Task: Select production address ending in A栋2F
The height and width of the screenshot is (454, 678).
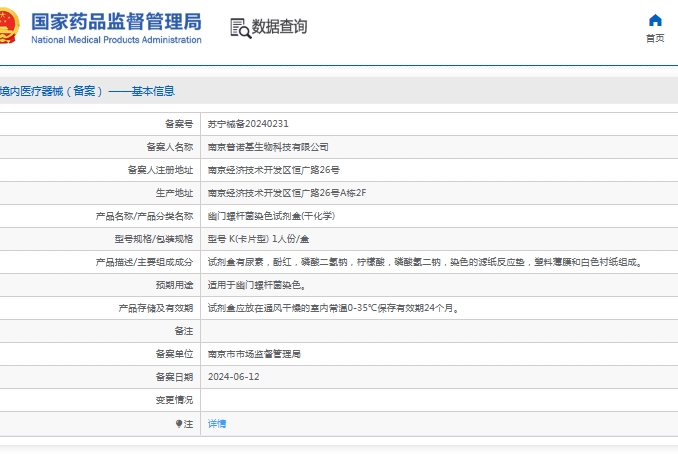Action: [287, 193]
